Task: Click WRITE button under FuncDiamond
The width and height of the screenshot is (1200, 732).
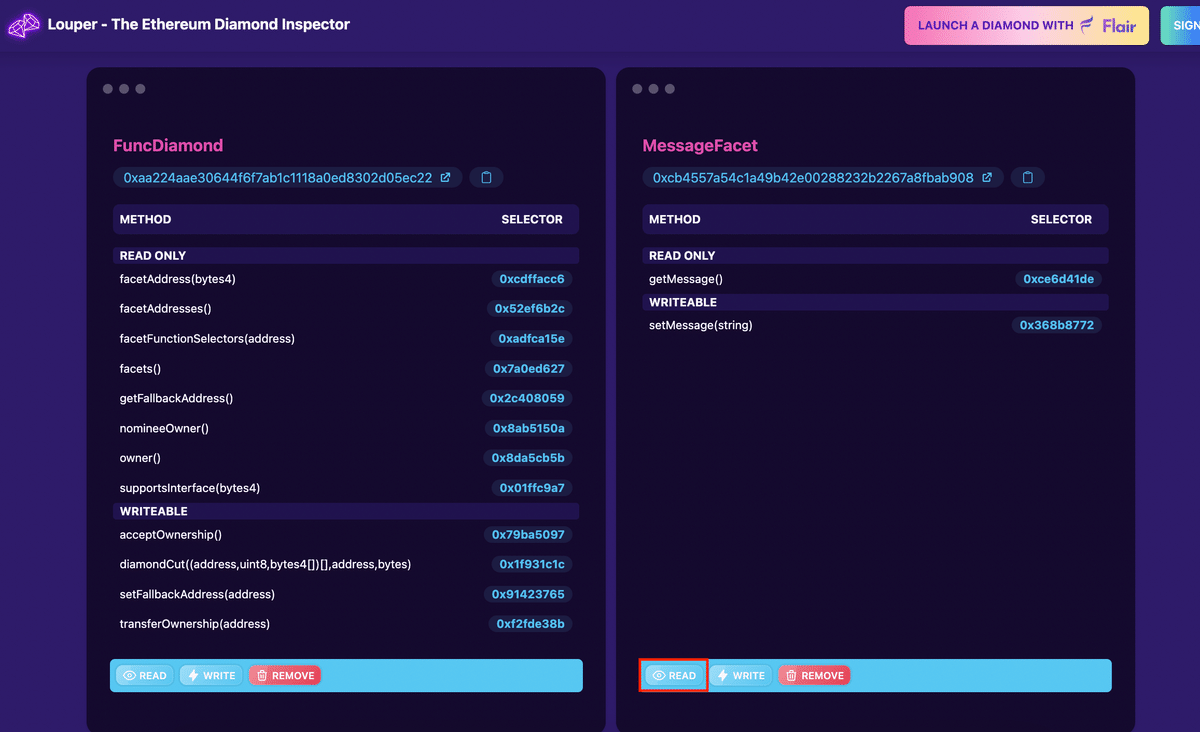Action: [211, 676]
